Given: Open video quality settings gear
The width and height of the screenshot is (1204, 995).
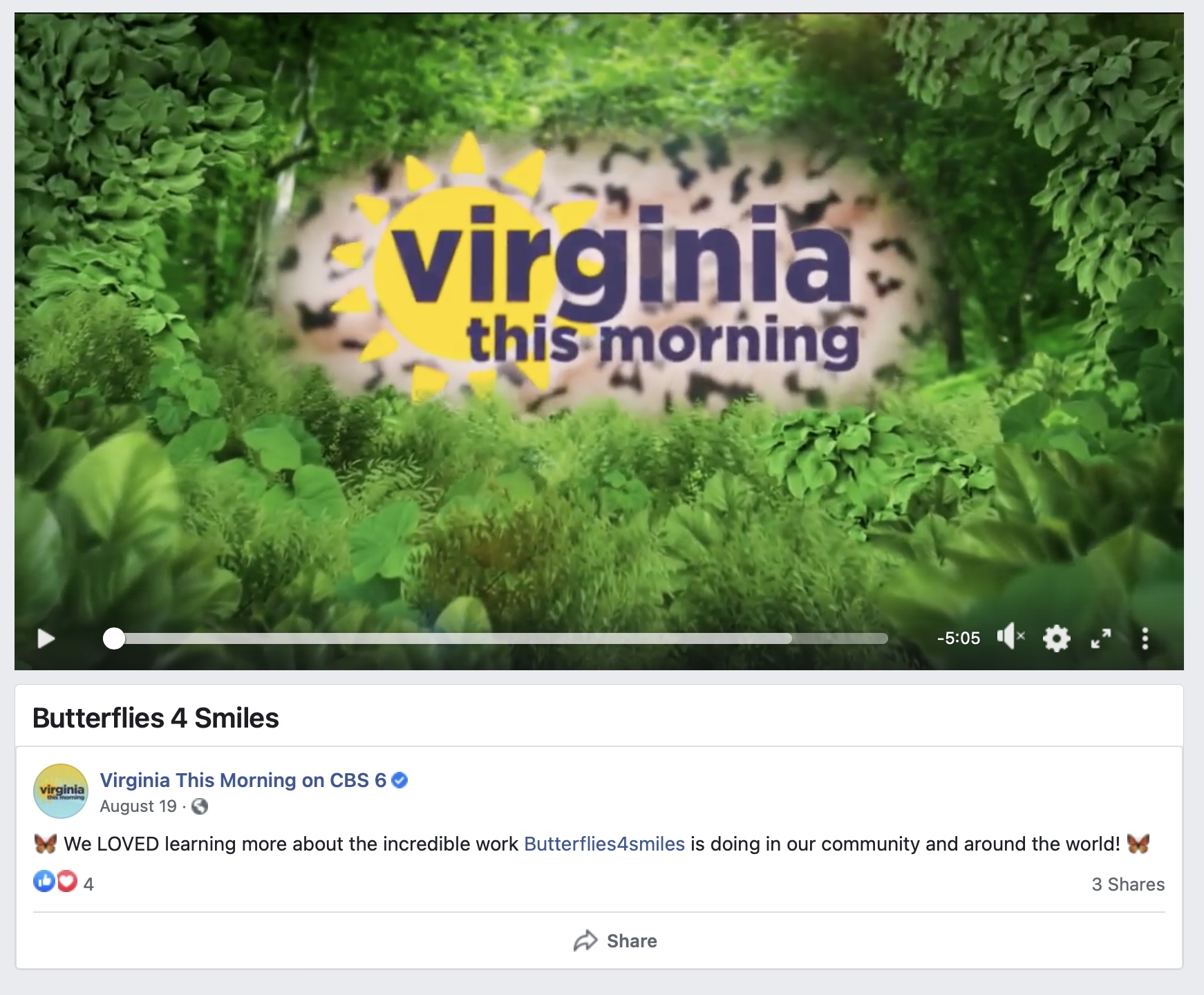Looking at the screenshot, I should [x=1056, y=638].
